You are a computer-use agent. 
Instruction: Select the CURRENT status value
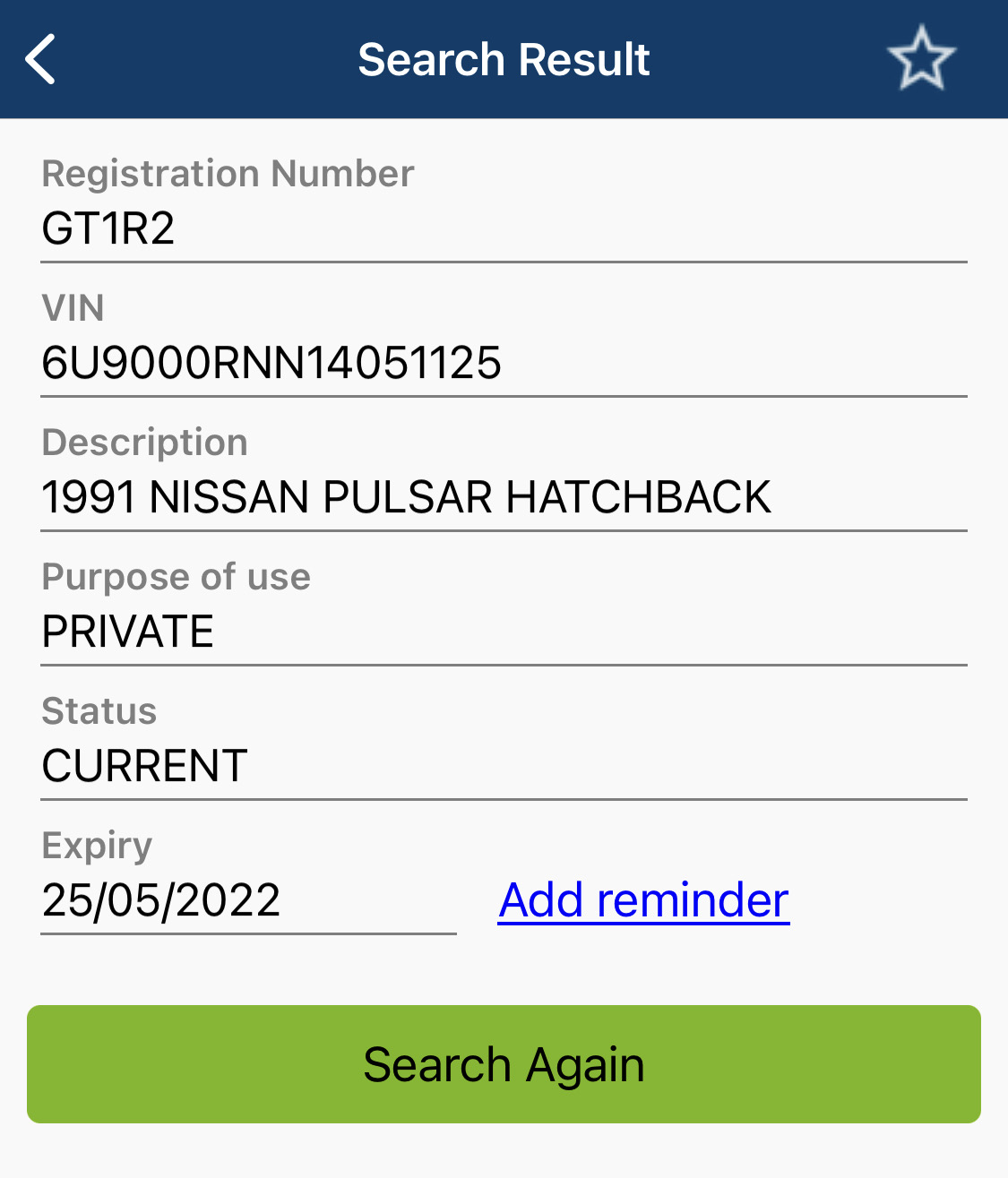pyautogui.click(x=144, y=766)
